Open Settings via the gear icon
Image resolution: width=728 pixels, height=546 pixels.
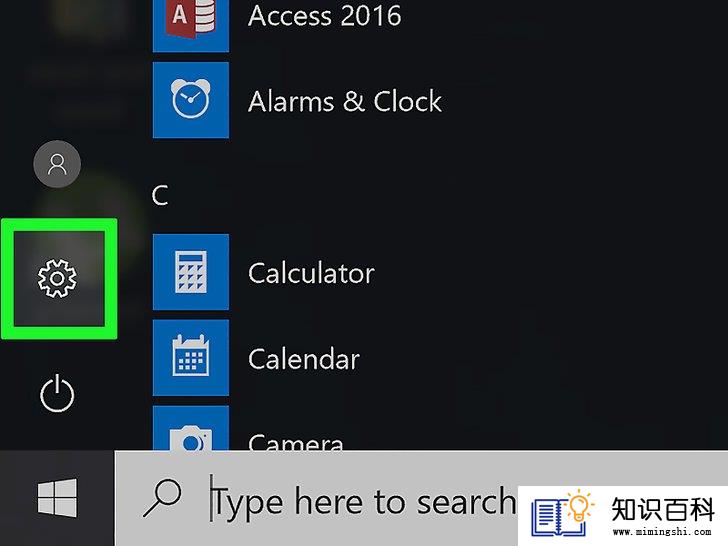(x=57, y=279)
